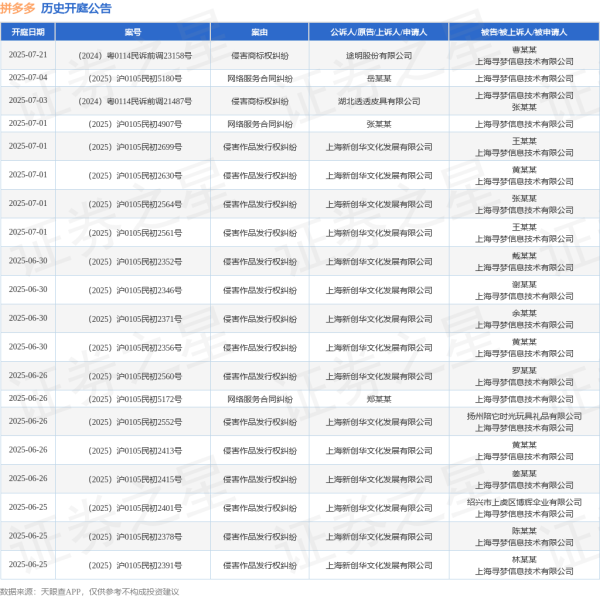
Task: Click case number (2025)沪0105民初5180号
Action: point(135,78)
